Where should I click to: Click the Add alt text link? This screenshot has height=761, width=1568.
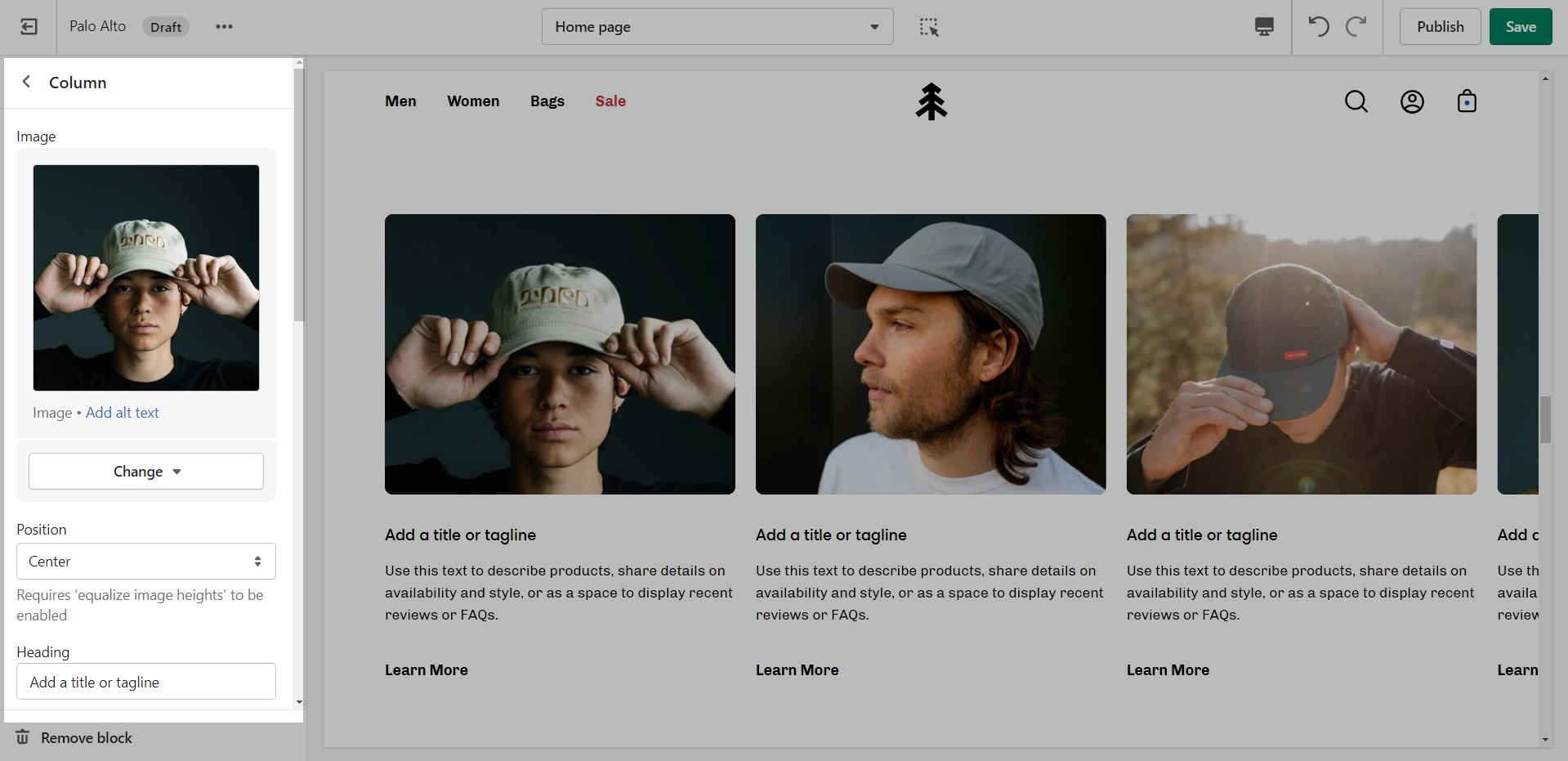coord(123,413)
